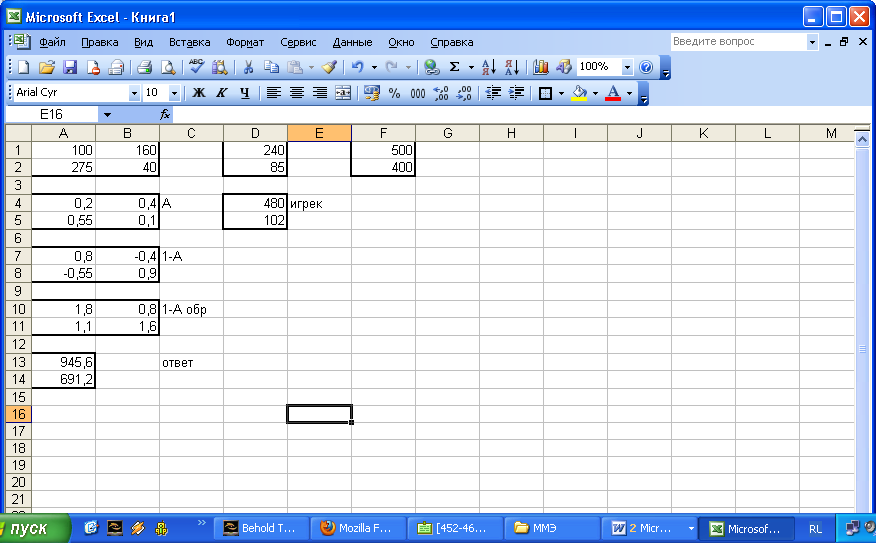This screenshot has height=543, width=876.
Task: Toggle bold formatting (Ж)
Action: click(x=198, y=93)
